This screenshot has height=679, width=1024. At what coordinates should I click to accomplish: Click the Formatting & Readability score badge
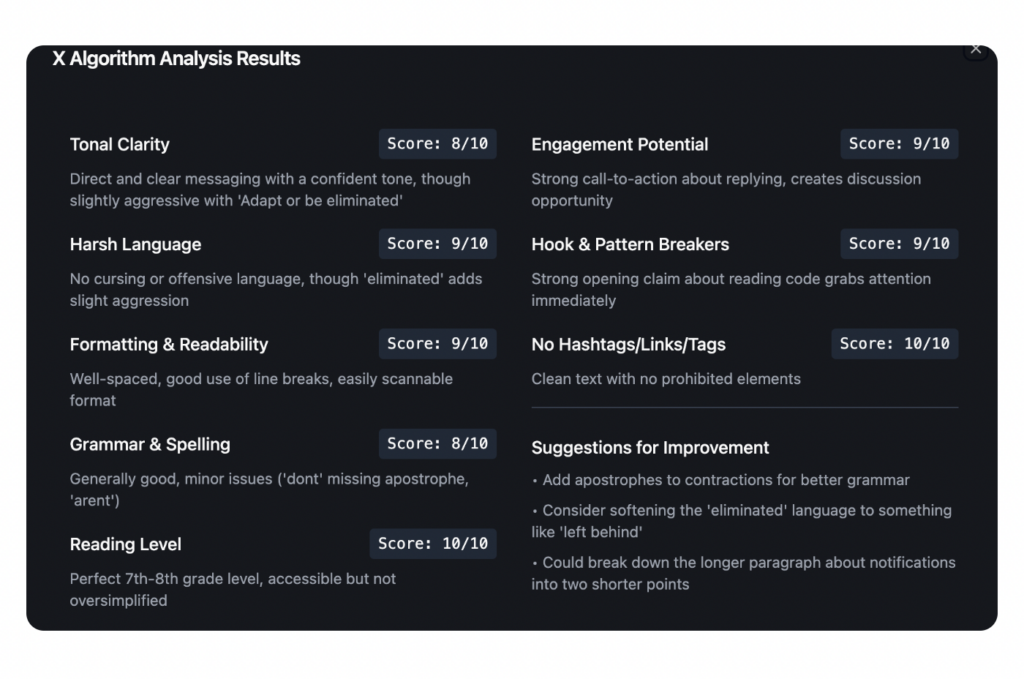pos(437,344)
